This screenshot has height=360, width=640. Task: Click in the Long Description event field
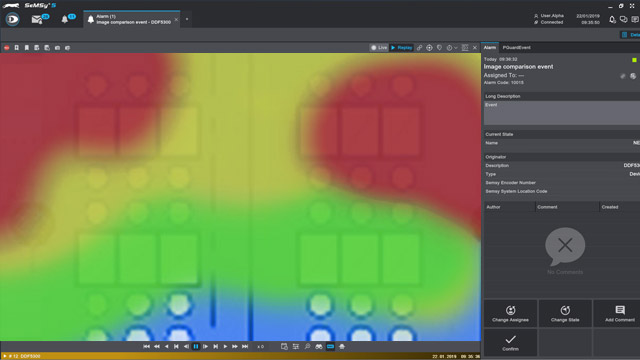[x=562, y=113]
